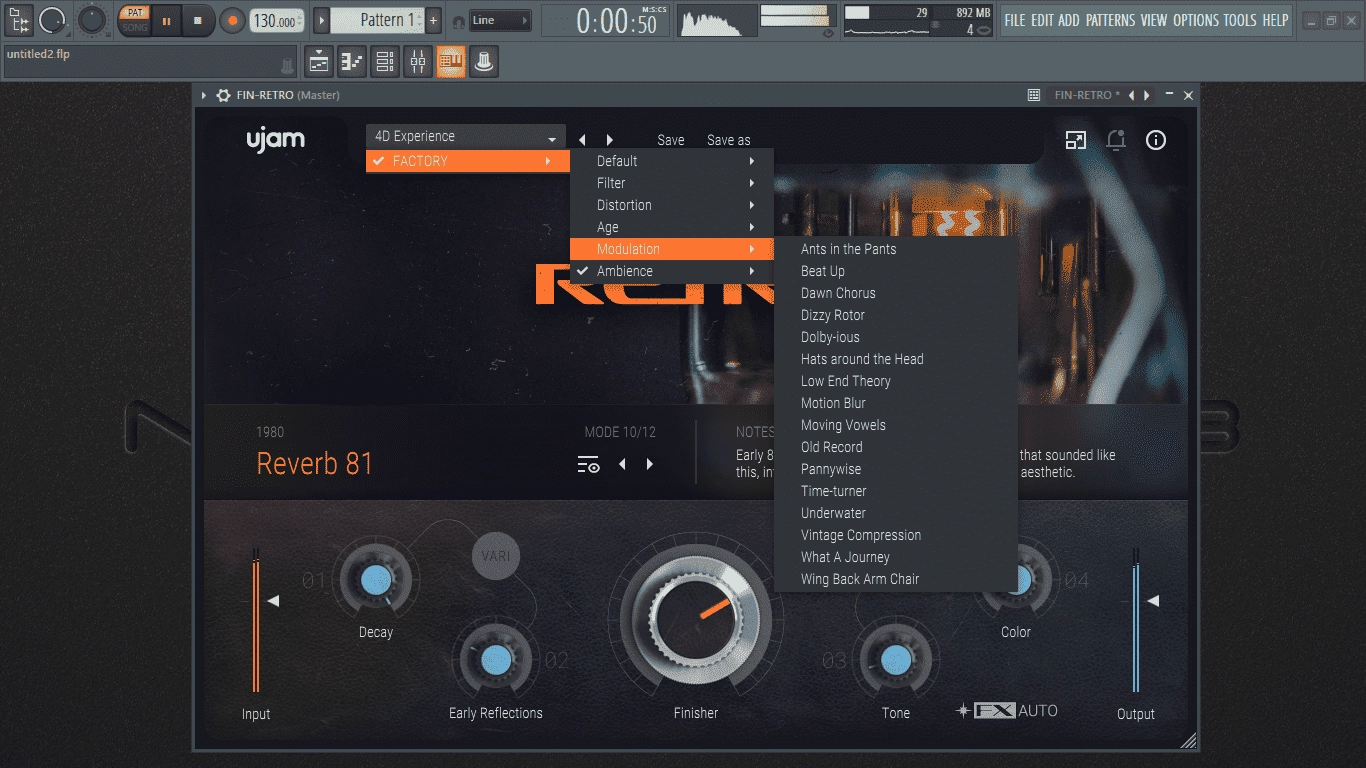Click the Pattern 1 name field

pos(377,20)
